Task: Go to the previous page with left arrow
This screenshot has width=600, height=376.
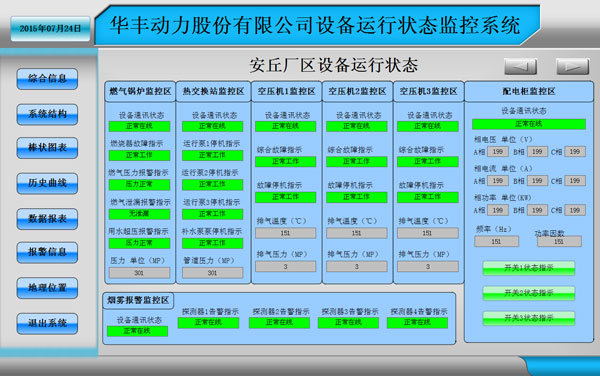Action: pyautogui.click(x=520, y=67)
